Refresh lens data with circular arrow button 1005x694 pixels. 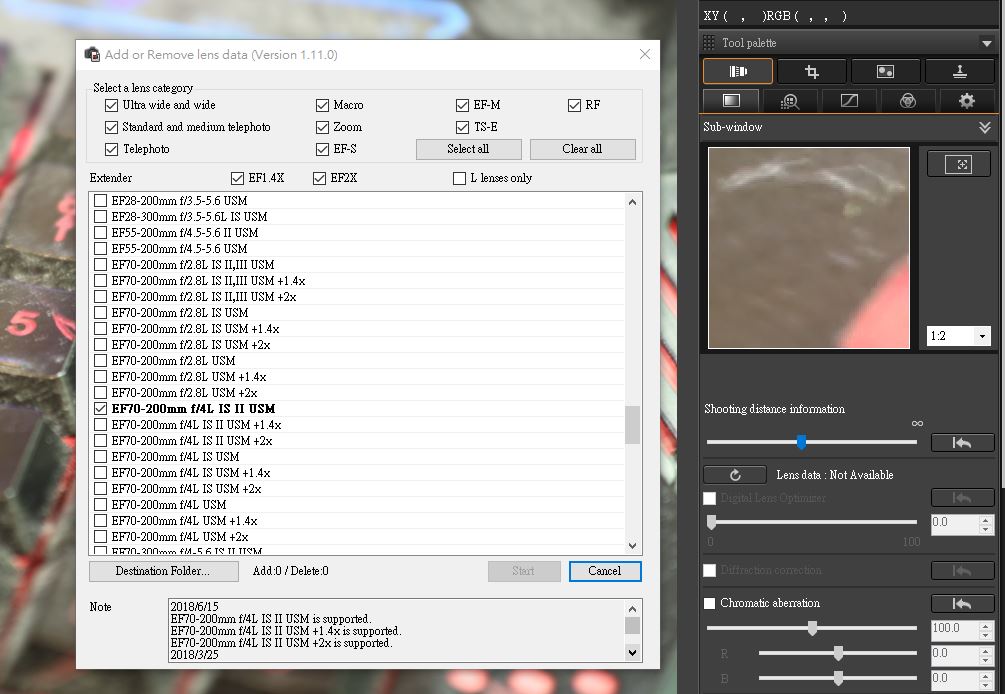[734, 475]
